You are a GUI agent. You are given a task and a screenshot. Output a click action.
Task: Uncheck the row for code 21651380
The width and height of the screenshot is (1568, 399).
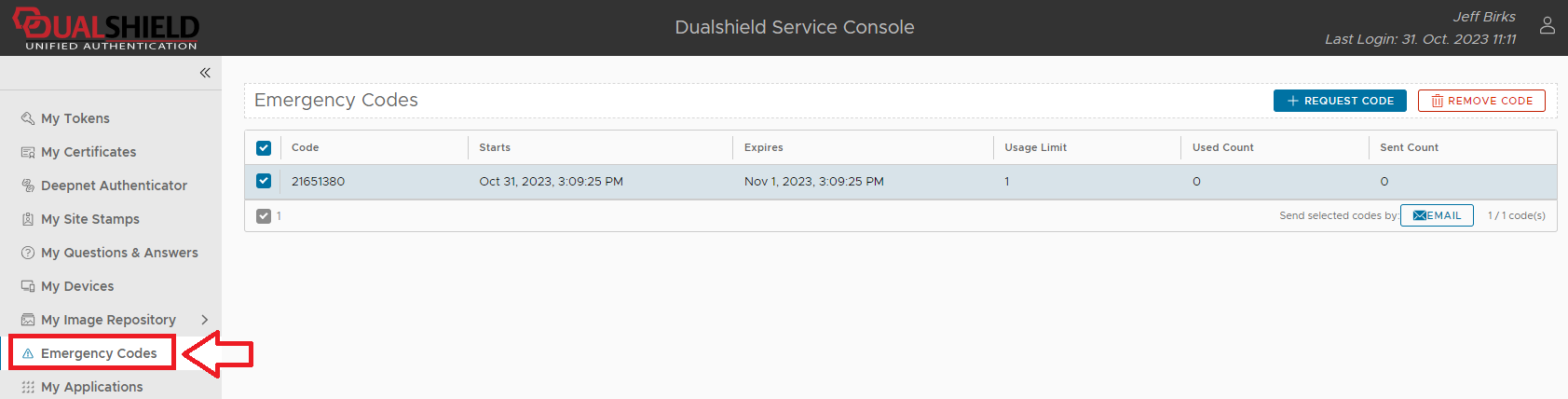click(264, 181)
